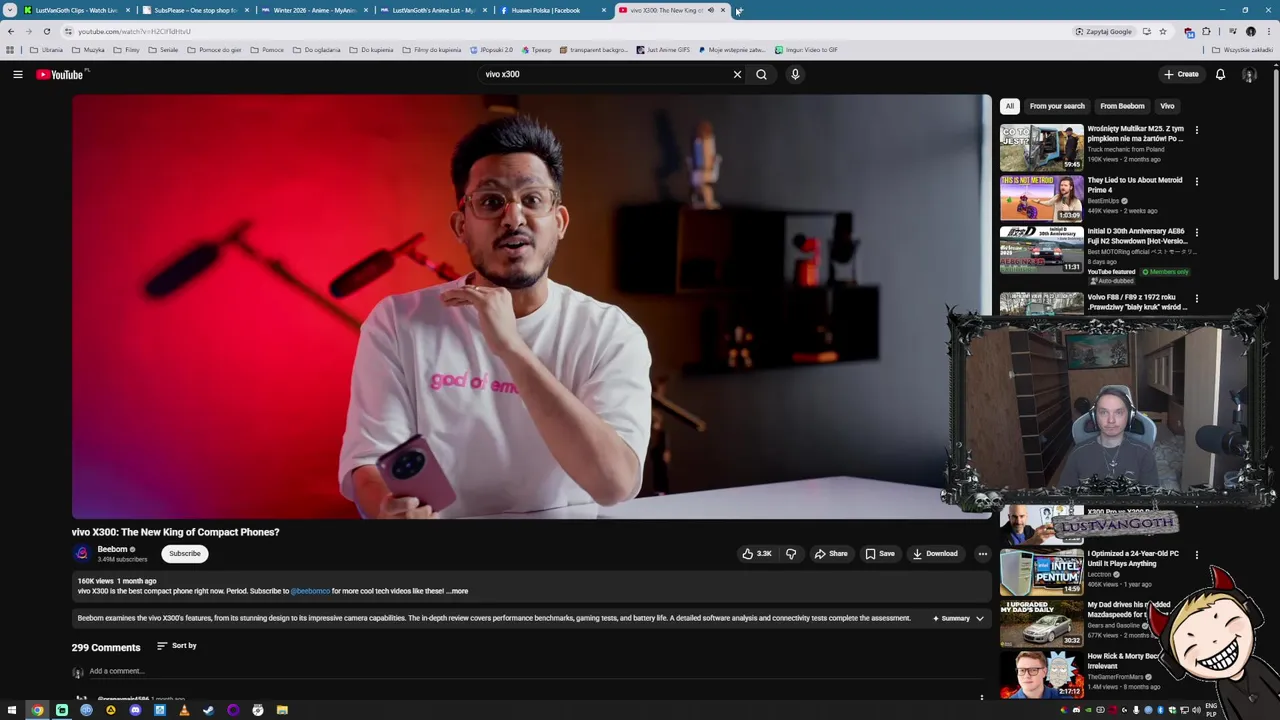This screenshot has height=720, width=1280.
Task: Select the From your search chip
Action: [x=1057, y=106]
